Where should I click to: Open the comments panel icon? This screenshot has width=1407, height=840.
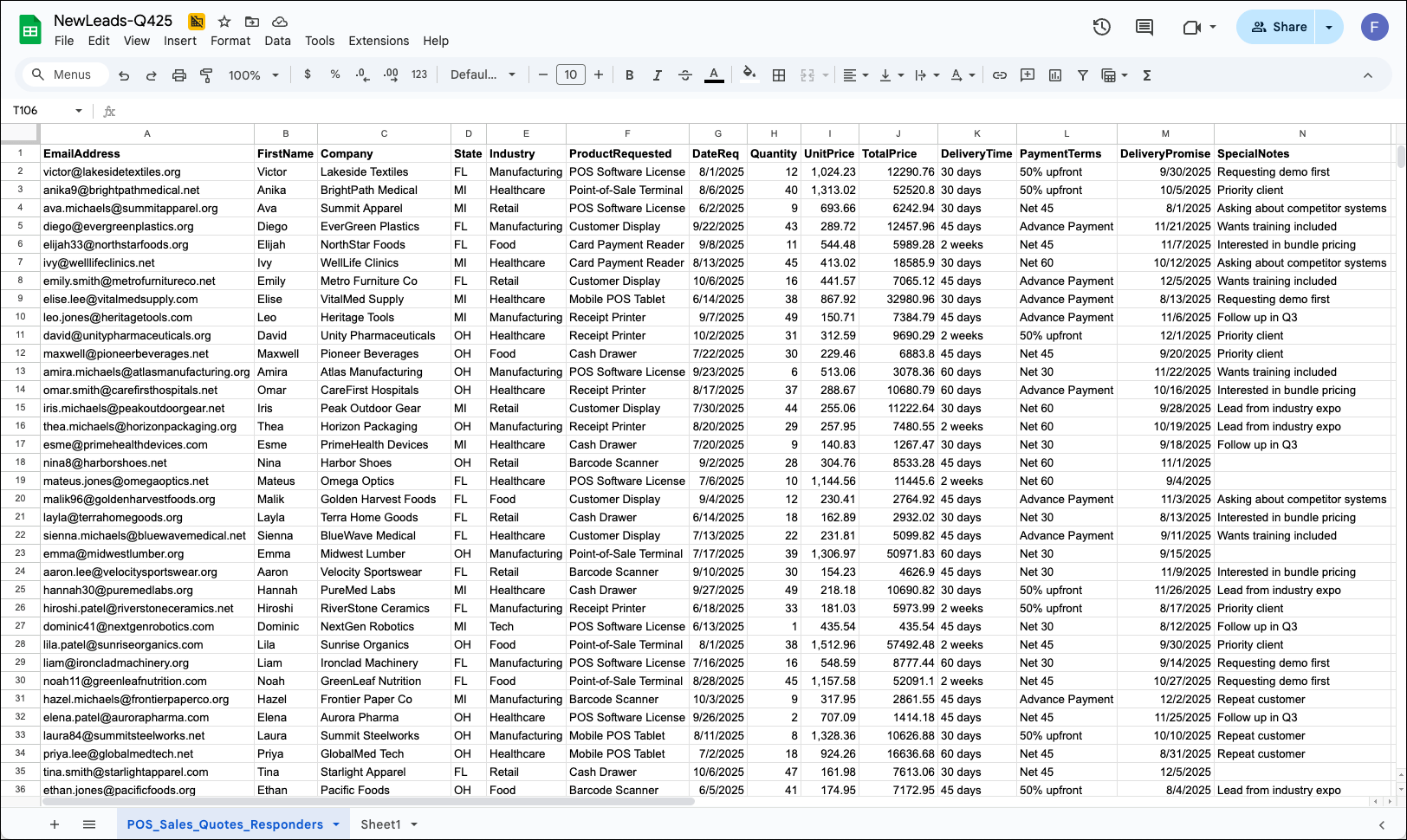coord(1144,27)
